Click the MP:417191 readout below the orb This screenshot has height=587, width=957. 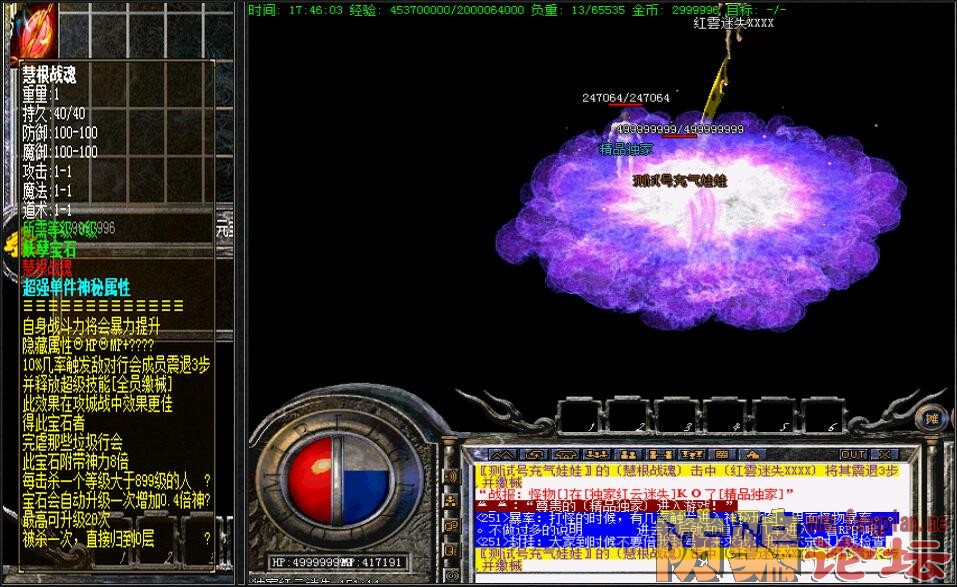pos(371,563)
